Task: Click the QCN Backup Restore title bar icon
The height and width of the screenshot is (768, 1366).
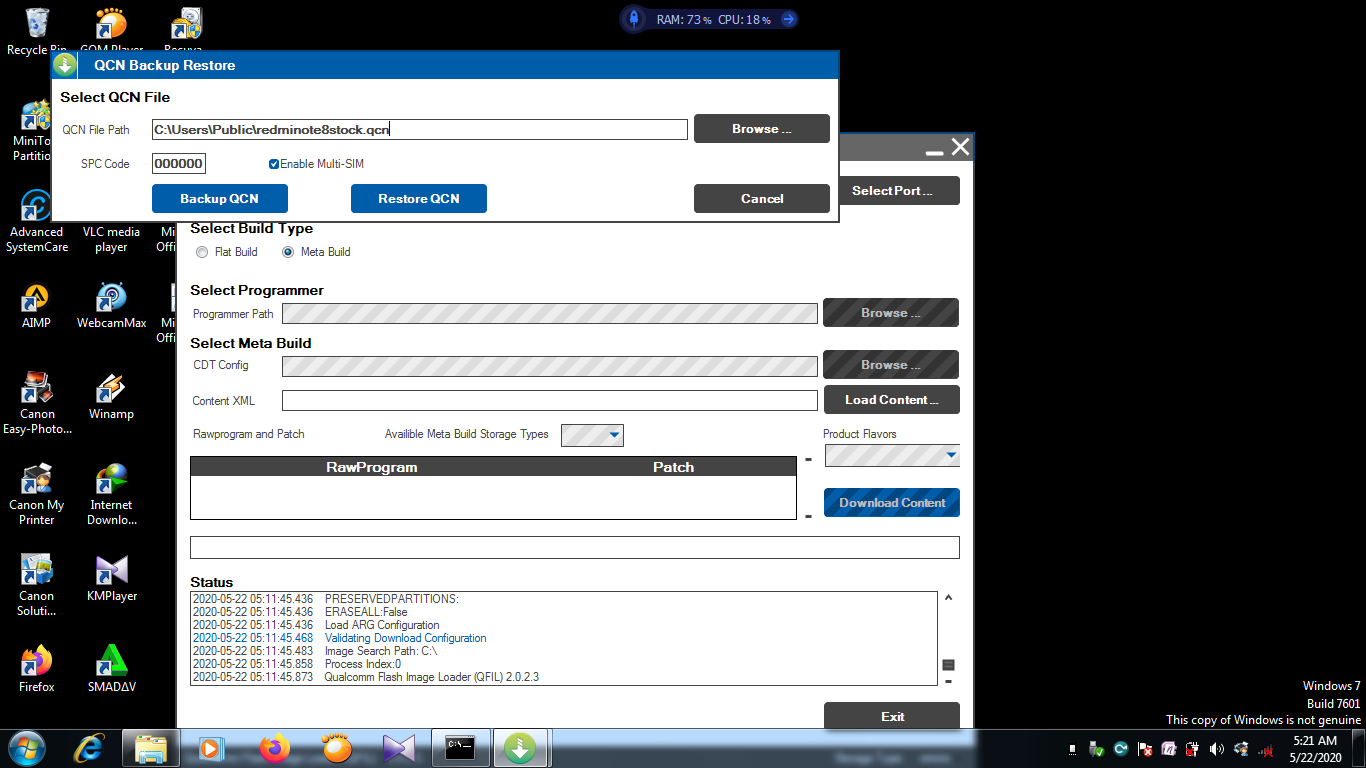Action: (x=65, y=65)
